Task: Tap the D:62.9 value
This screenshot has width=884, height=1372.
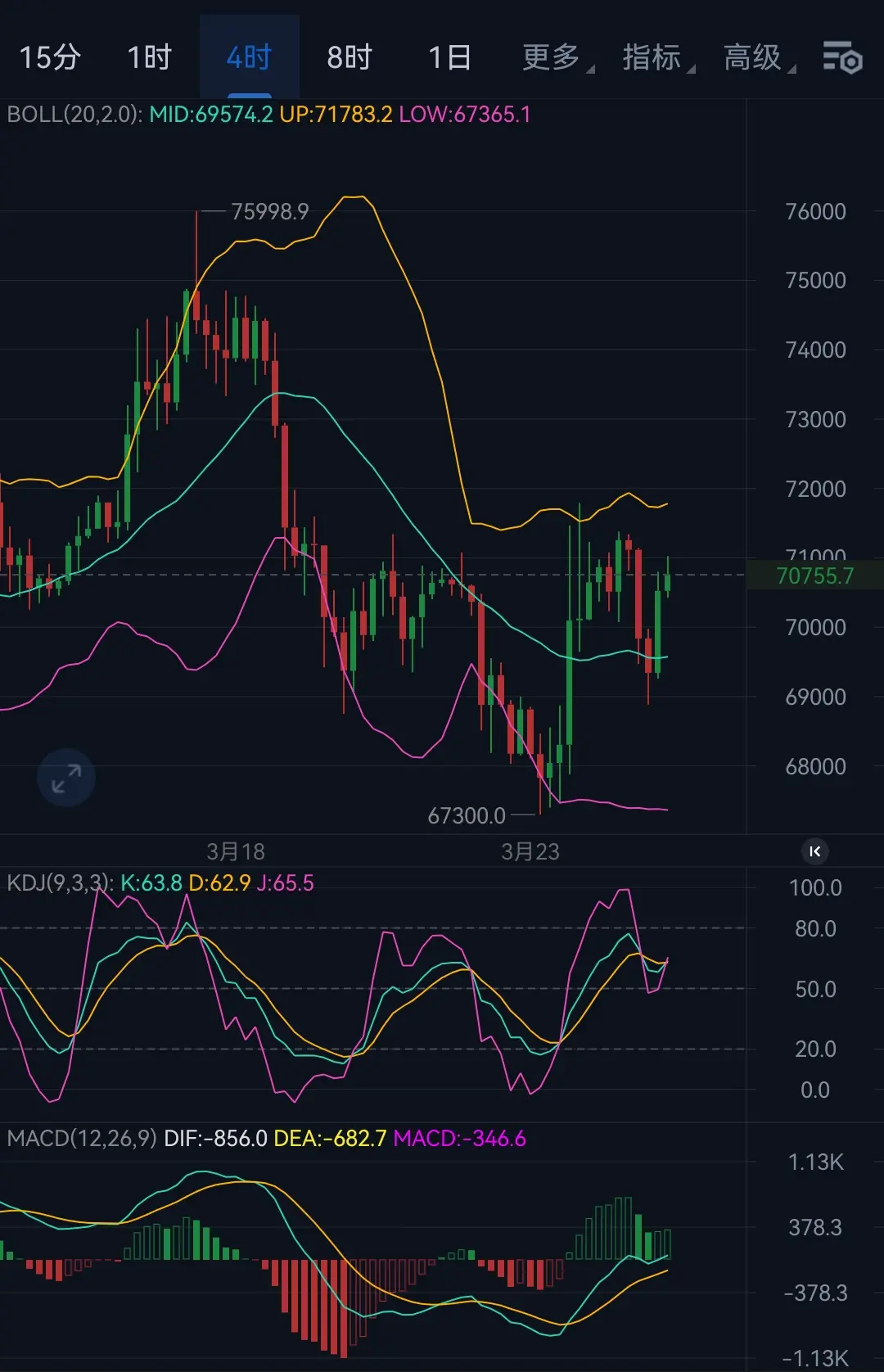Action: [219, 882]
